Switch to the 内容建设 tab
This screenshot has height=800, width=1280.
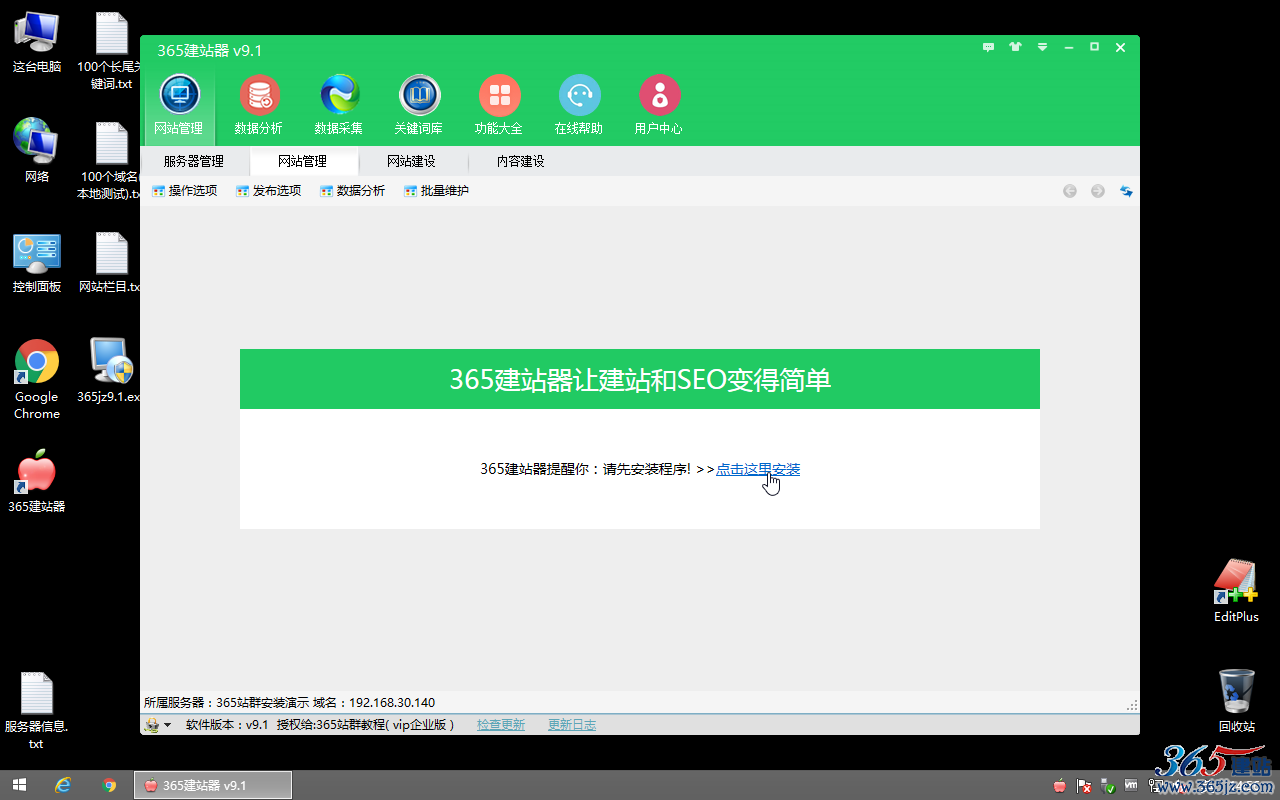[521, 161]
